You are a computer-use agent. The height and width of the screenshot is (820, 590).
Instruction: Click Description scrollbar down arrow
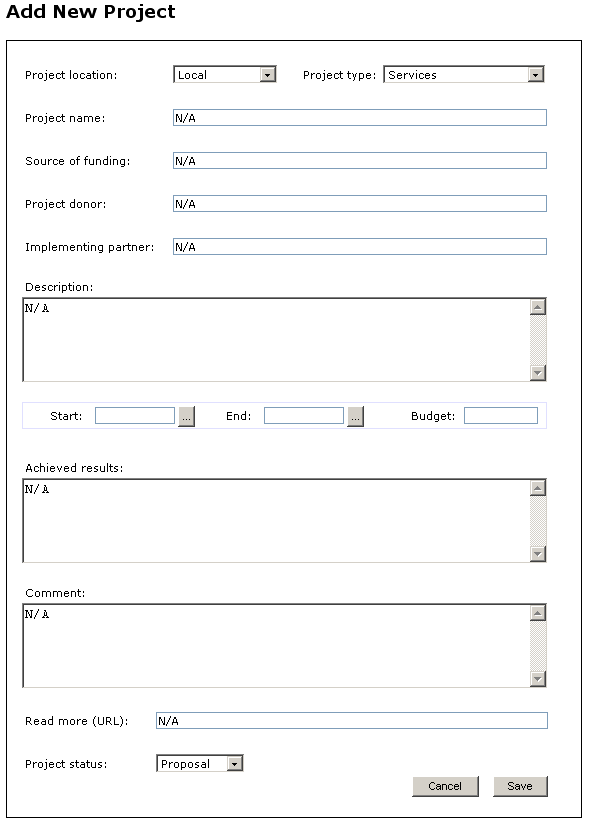click(x=538, y=372)
